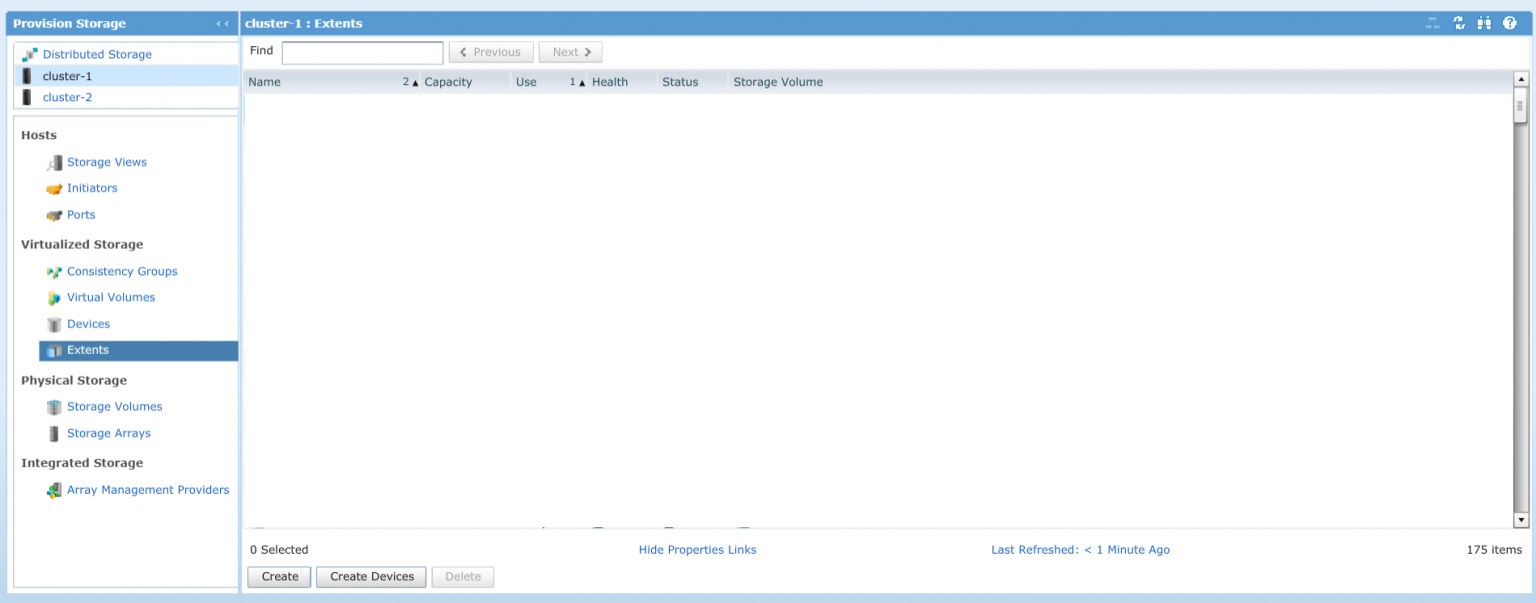Screen dimensions: 1536x603
Task: Click the Virtual Volumes icon
Action: click(54, 298)
